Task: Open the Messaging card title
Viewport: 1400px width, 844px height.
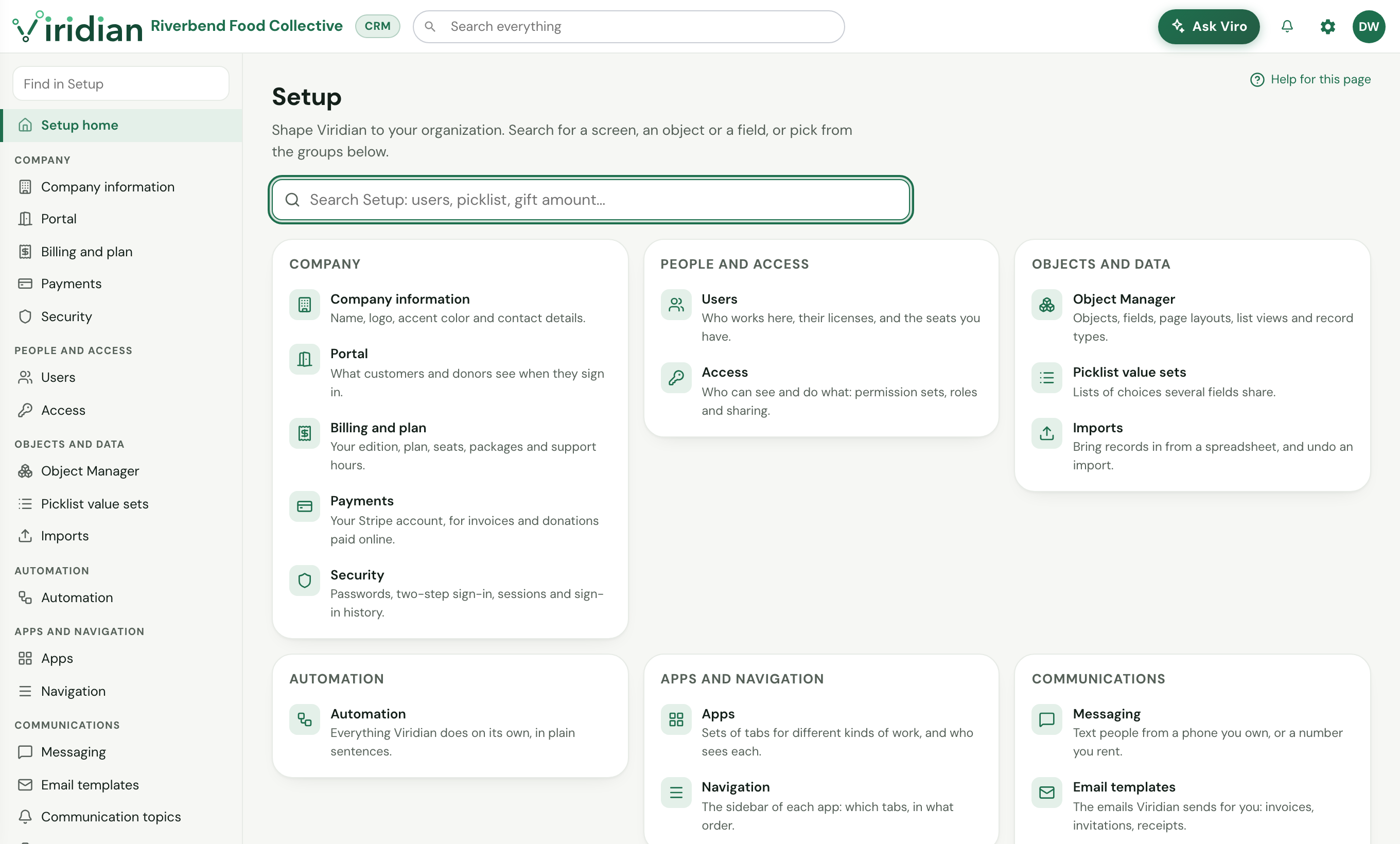Action: pyautogui.click(x=1106, y=714)
